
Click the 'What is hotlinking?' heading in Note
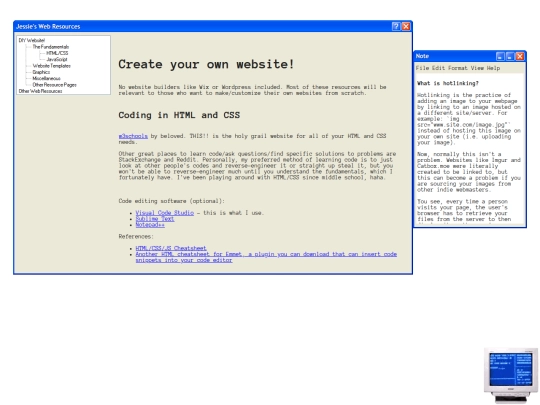[448, 83]
